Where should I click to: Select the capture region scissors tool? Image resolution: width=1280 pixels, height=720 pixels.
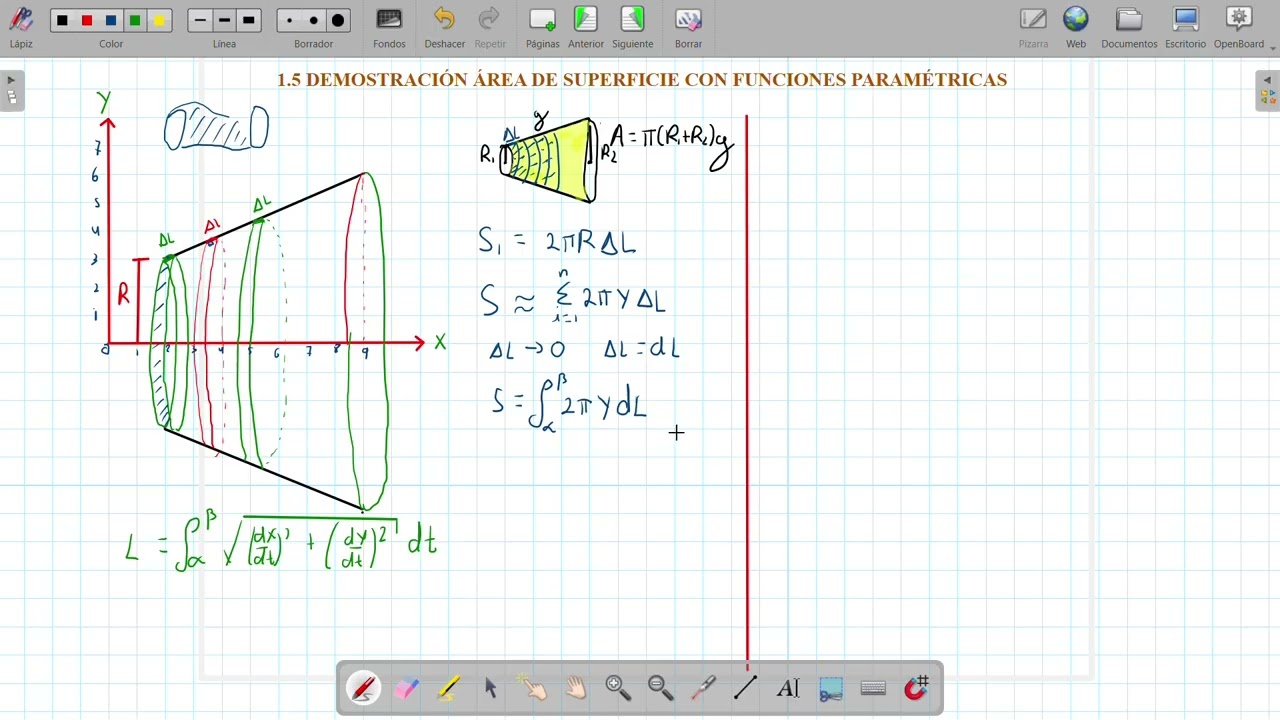tap(831, 688)
